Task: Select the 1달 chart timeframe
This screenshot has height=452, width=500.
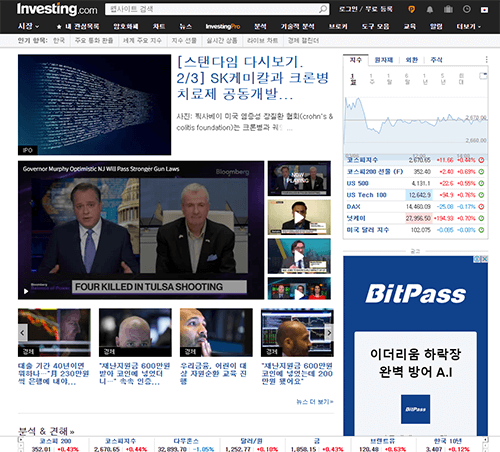Action: click(389, 79)
